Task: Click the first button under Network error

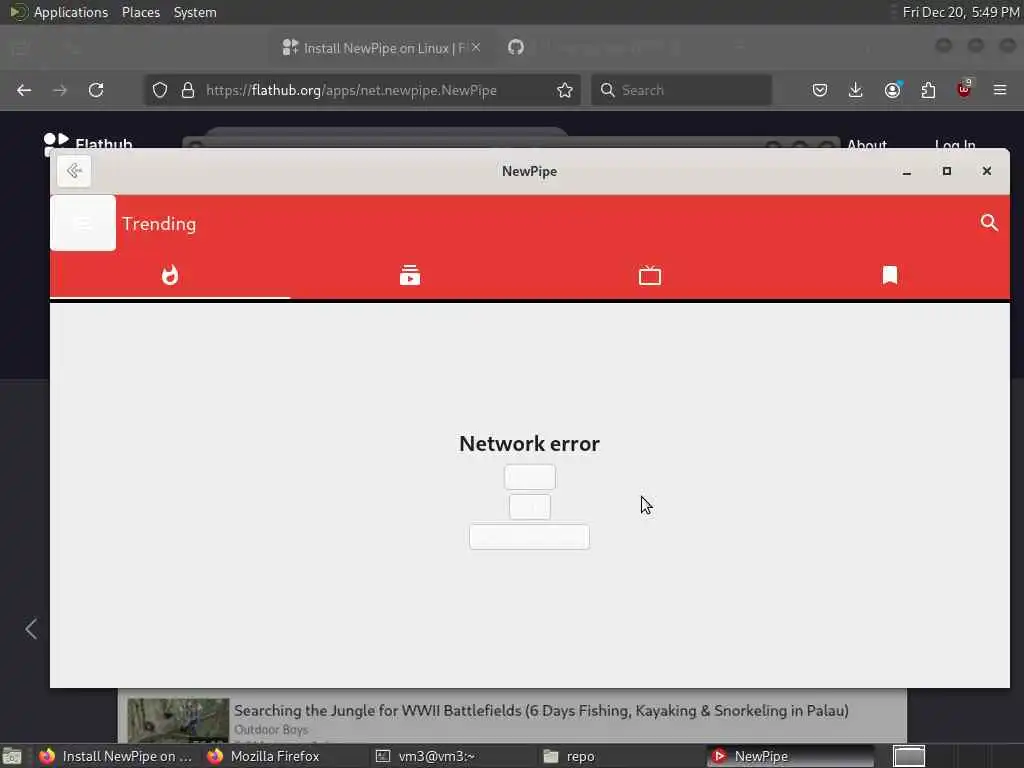Action: coord(530,477)
